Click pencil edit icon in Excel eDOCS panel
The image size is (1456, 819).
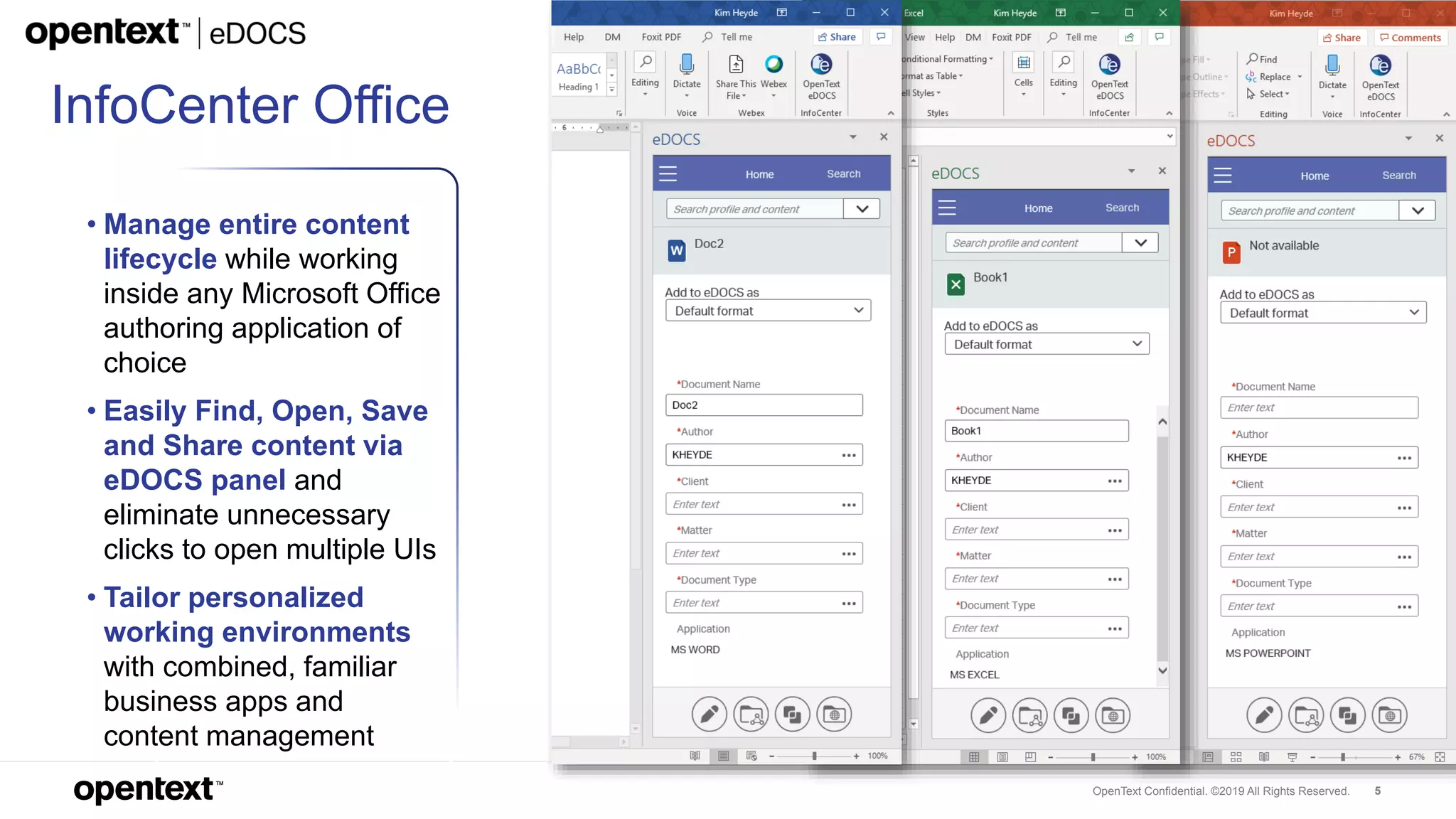point(988,716)
